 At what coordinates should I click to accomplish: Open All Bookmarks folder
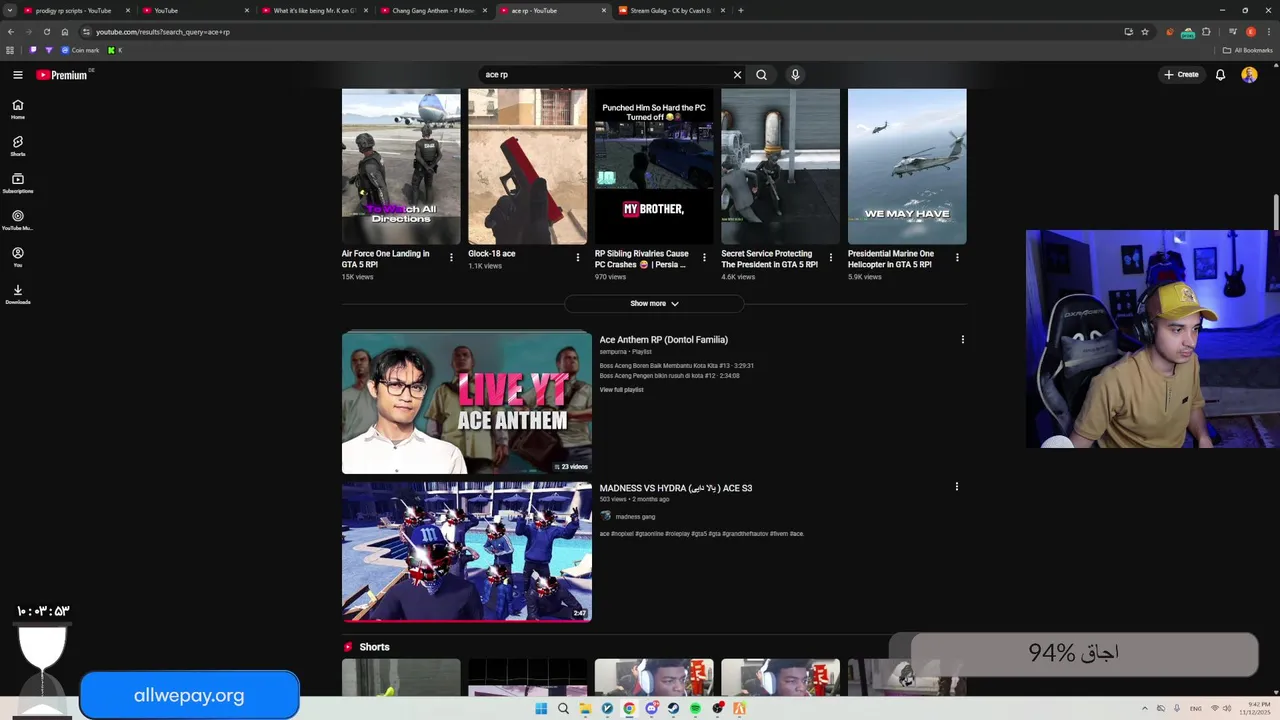click(1248, 50)
